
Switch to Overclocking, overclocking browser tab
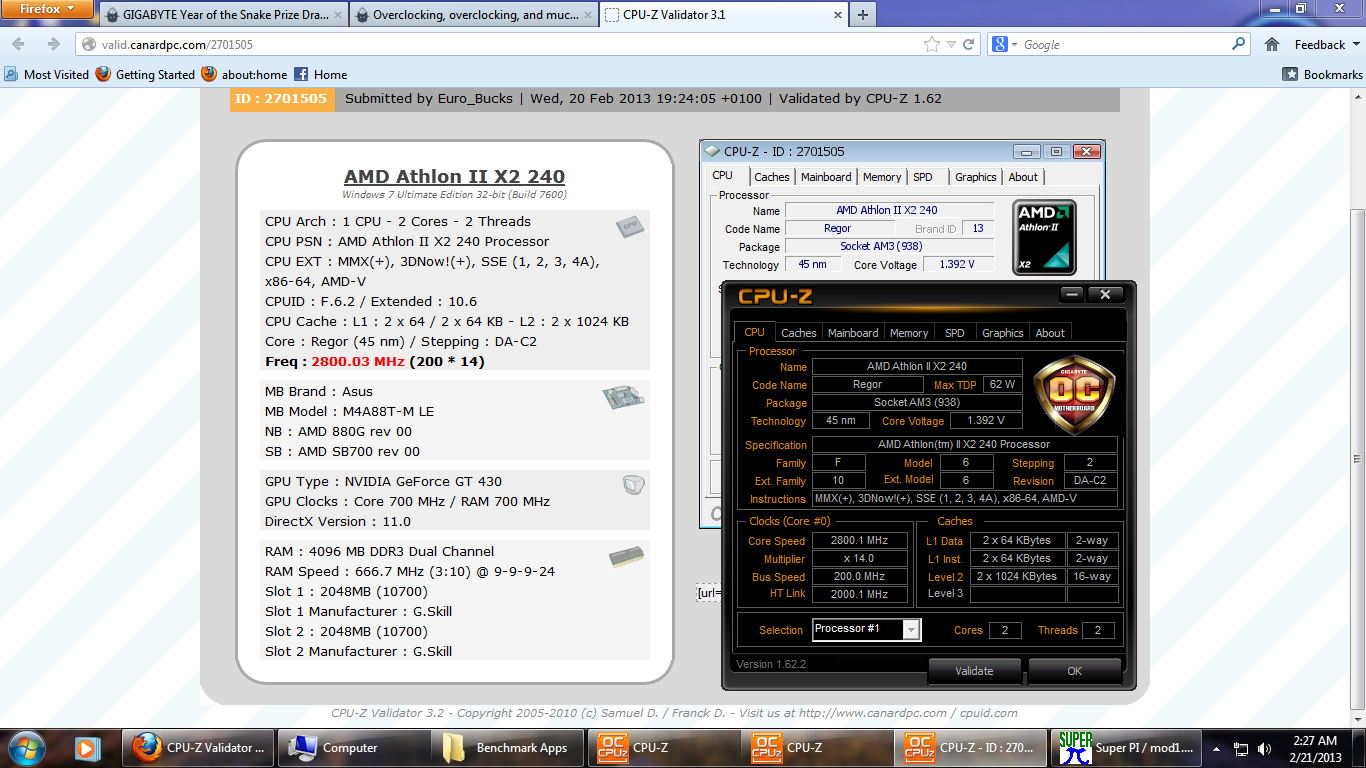click(473, 15)
